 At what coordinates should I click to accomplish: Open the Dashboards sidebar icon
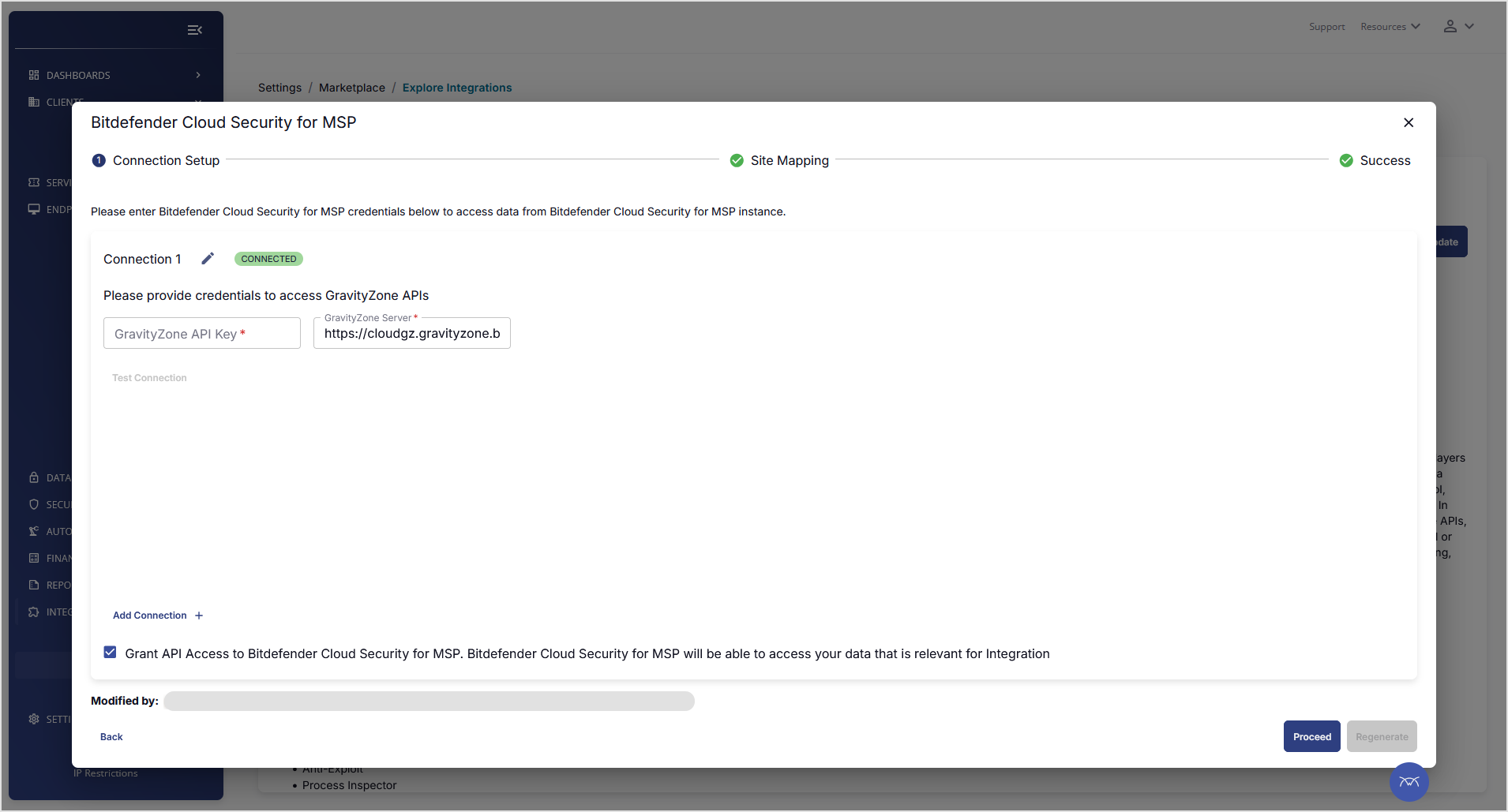[34, 75]
